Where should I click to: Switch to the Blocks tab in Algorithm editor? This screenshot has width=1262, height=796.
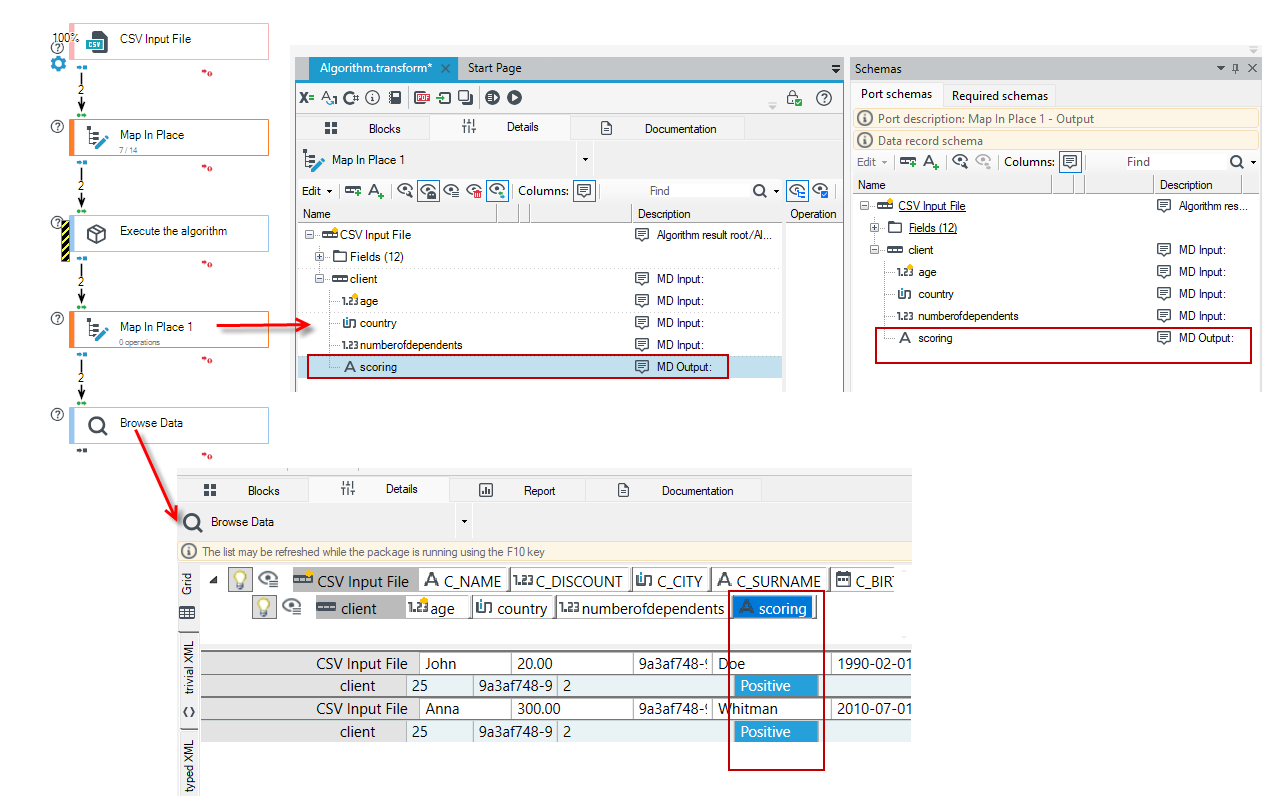[x=363, y=128]
